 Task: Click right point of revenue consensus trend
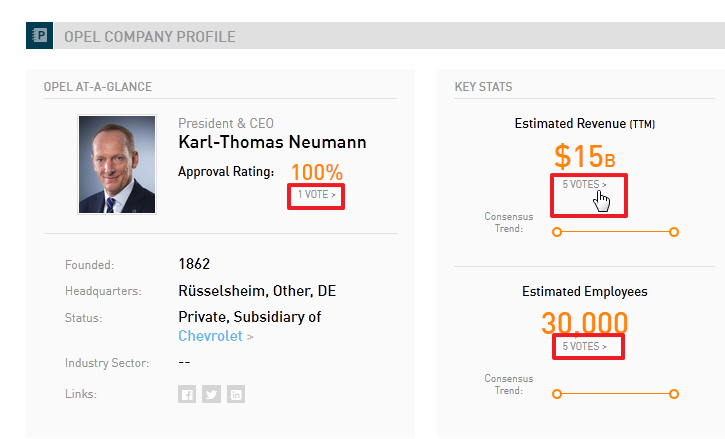[x=674, y=232]
